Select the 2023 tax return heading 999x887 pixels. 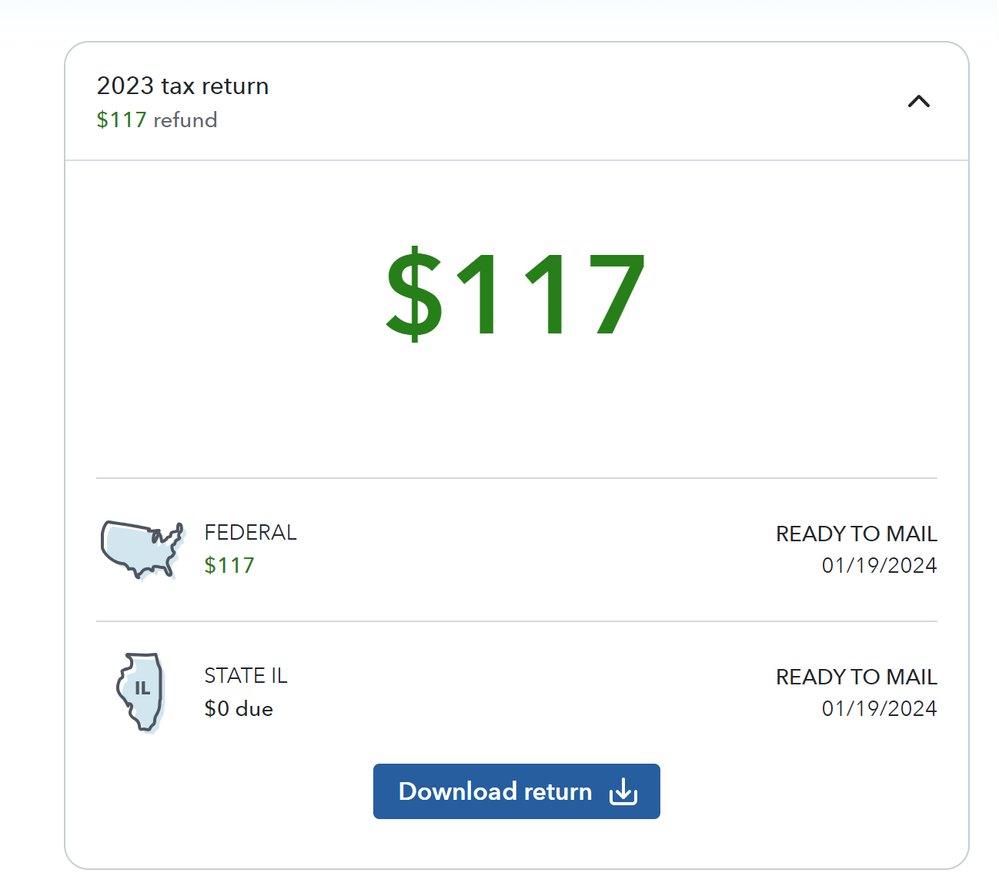(x=183, y=87)
